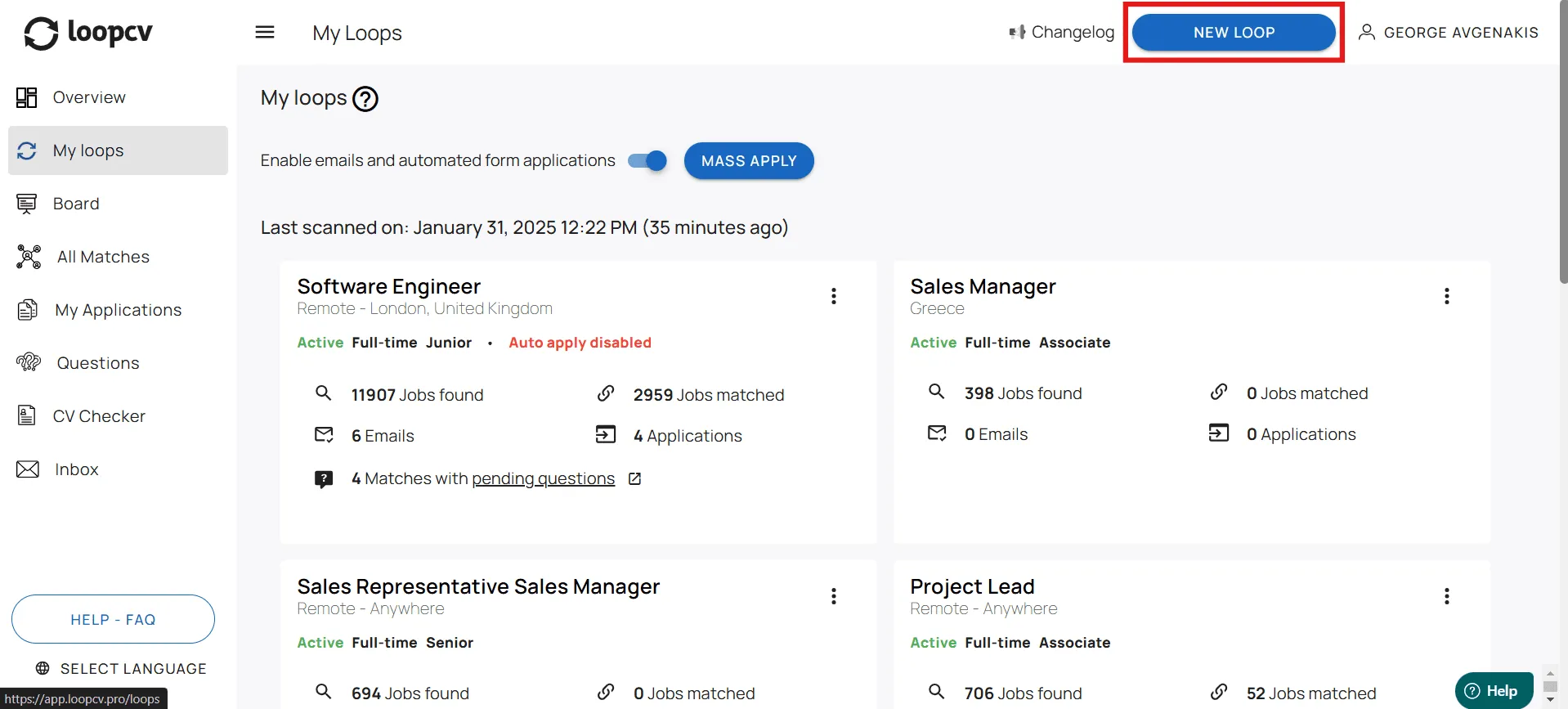Image resolution: width=1568 pixels, height=709 pixels.
Task: Click the My loops refresh icon
Action: tap(27, 150)
